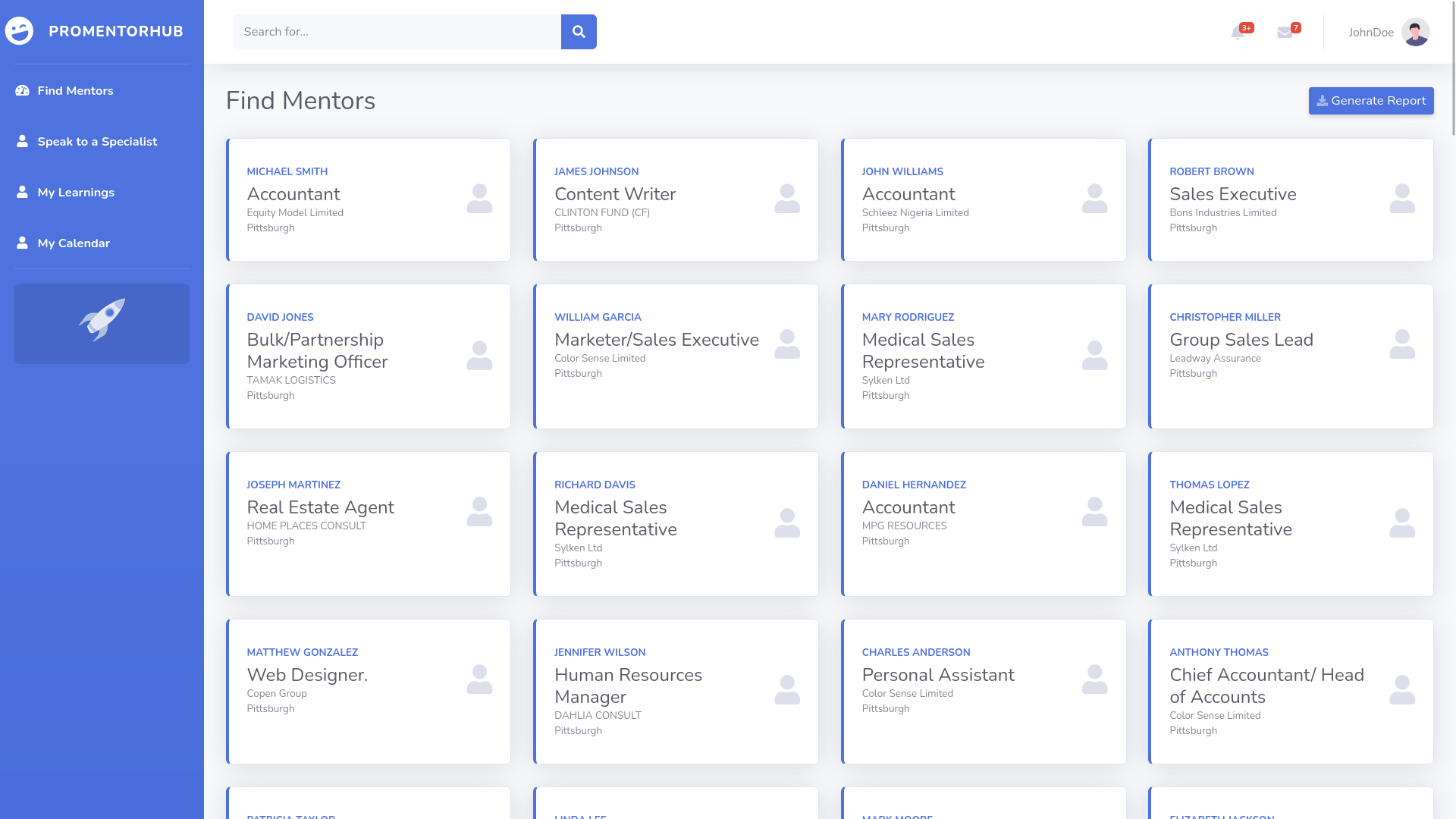Navigate to My Learnings
Viewport: 1456px width, 819px height.
pyautogui.click(x=76, y=193)
